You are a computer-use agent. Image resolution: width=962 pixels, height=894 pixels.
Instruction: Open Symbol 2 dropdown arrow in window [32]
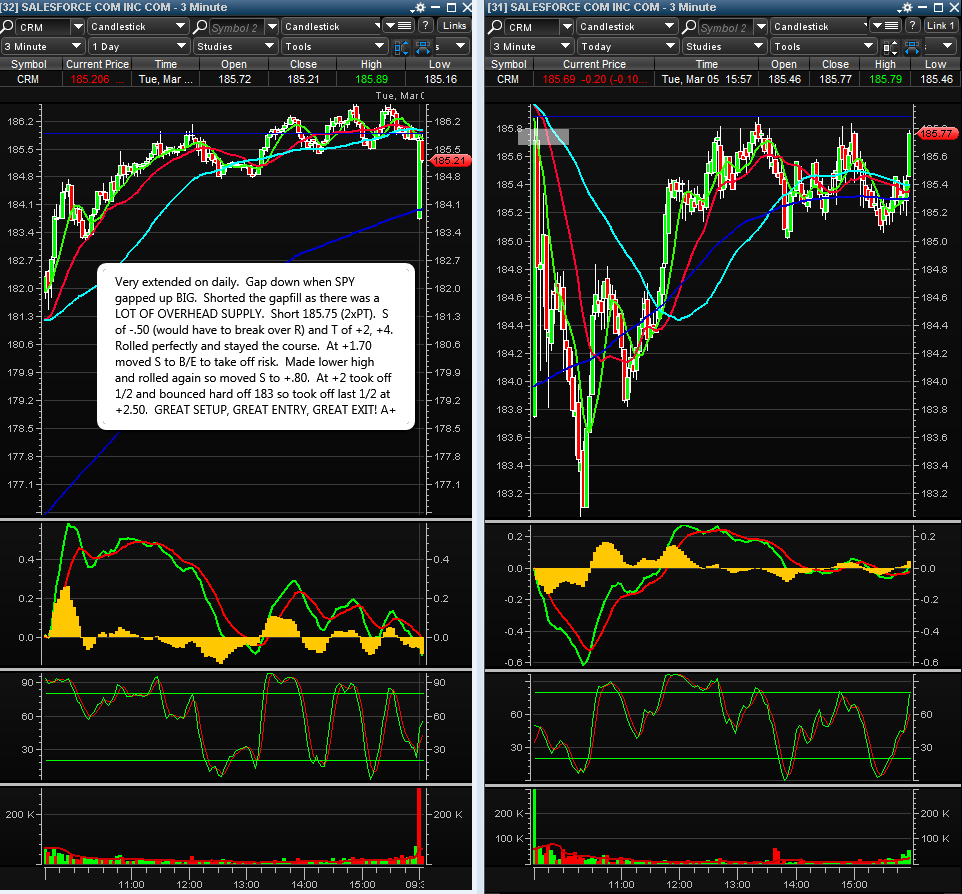coord(272,26)
